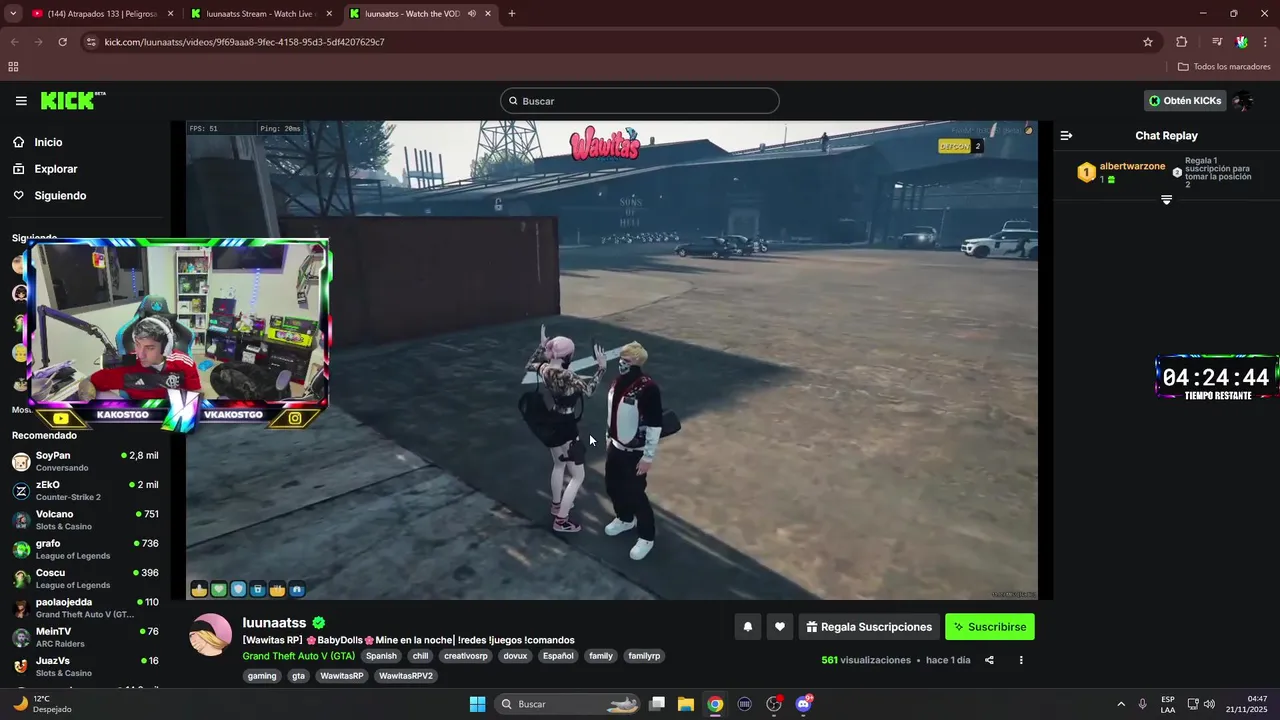Open recommended channel SoyPan

click(x=85, y=461)
